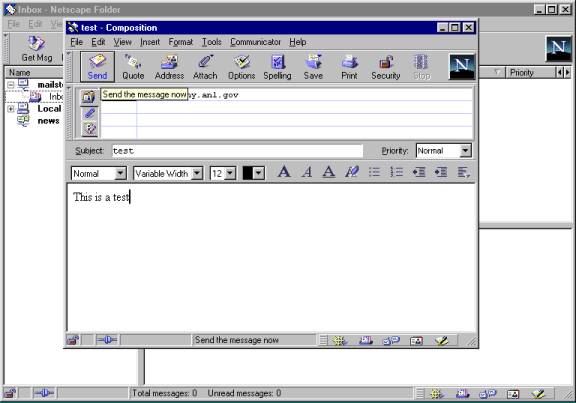Click the Netscape logo in the Inbox window

[558, 48]
